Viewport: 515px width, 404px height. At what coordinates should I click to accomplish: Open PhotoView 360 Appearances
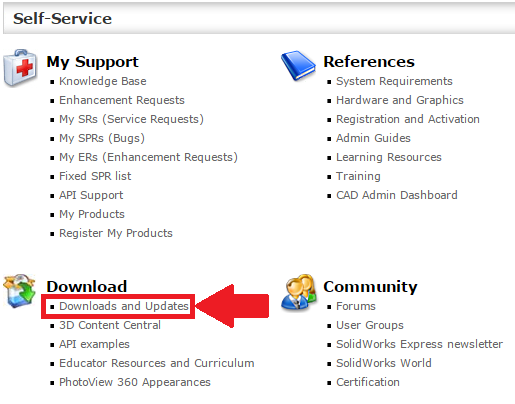point(135,382)
